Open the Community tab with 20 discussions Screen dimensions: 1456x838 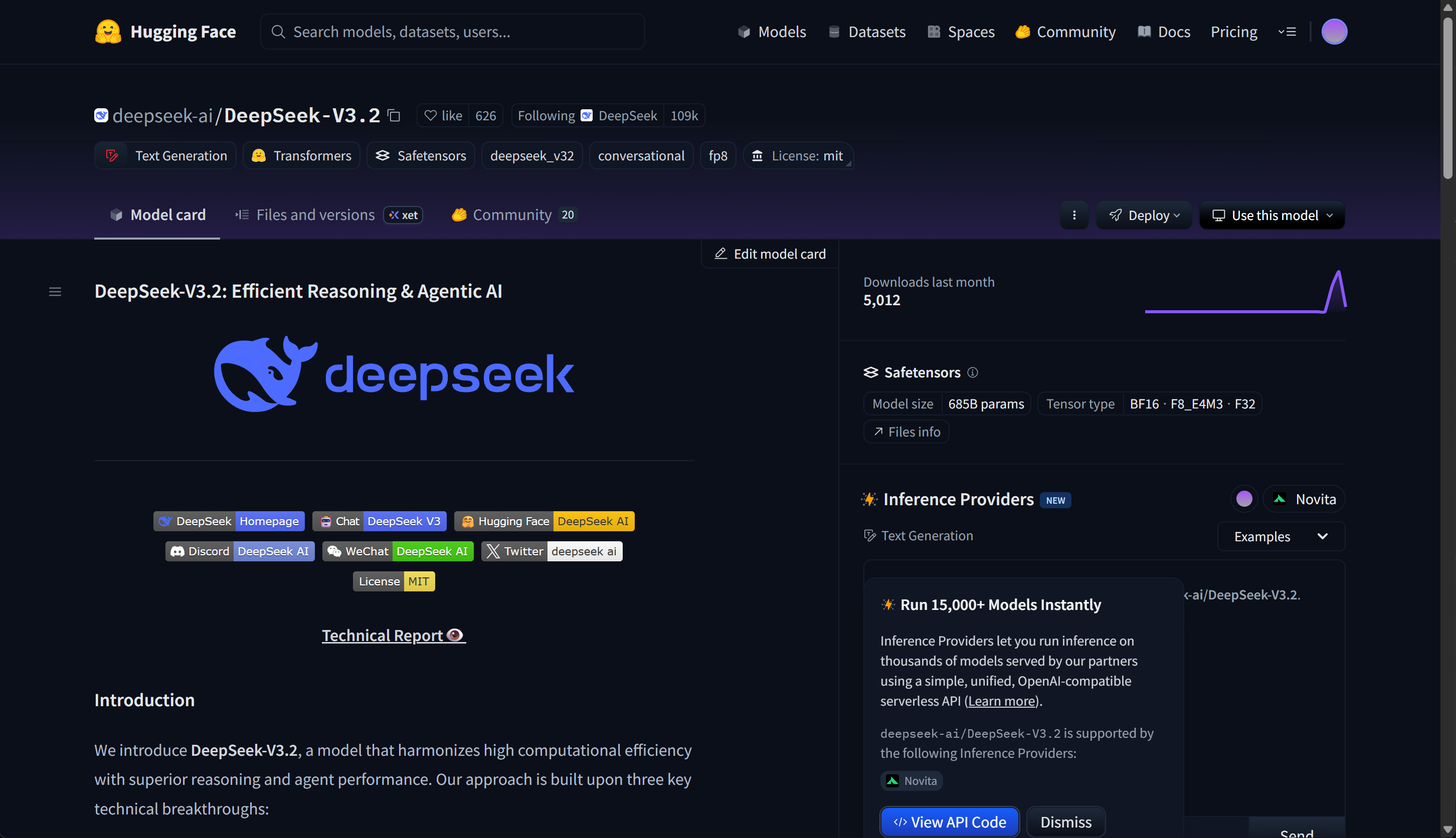click(512, 215)
